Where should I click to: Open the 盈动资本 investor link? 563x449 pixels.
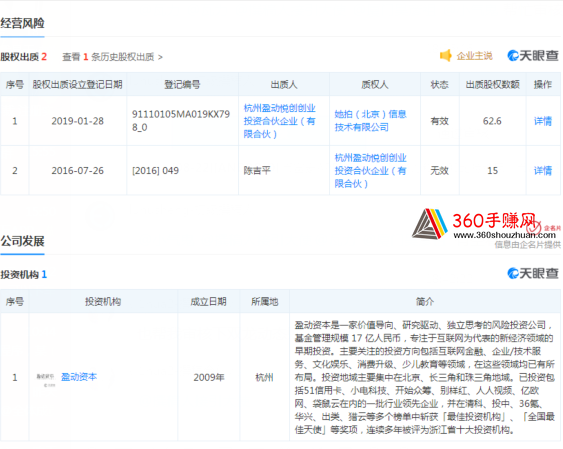(x=79, y=377)
